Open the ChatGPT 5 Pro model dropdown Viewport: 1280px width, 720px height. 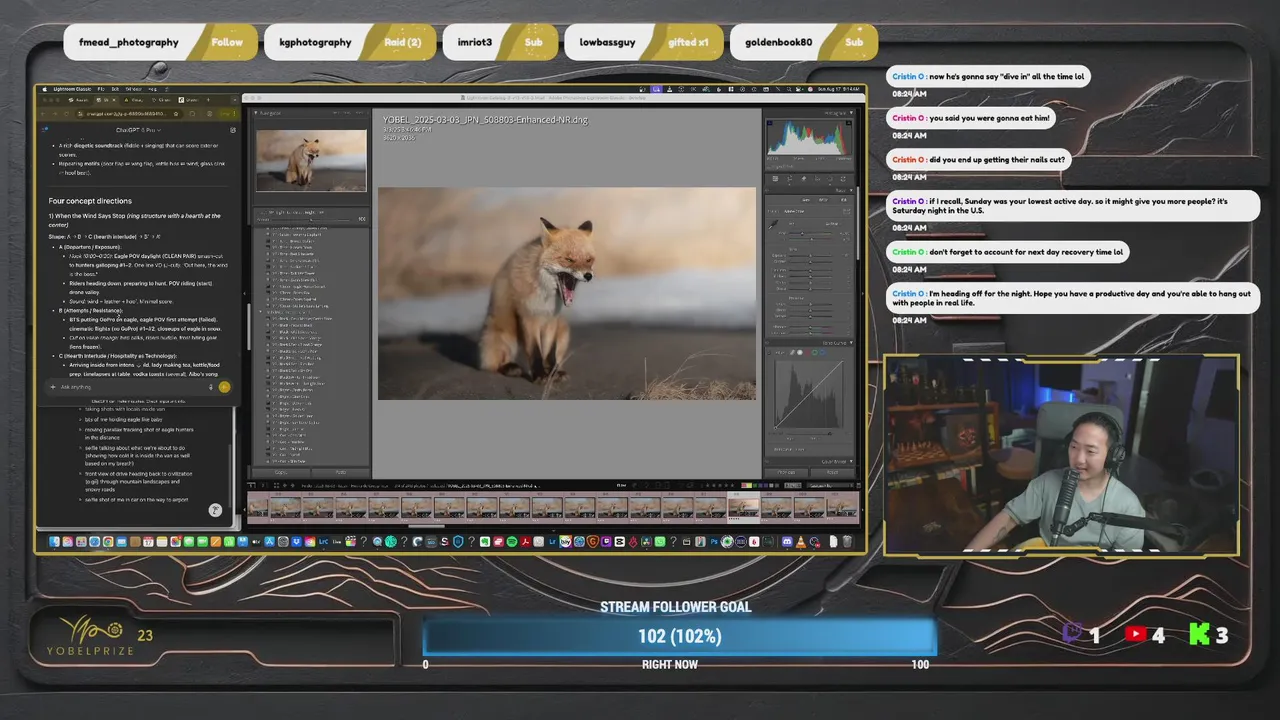(x=139, y=130)
